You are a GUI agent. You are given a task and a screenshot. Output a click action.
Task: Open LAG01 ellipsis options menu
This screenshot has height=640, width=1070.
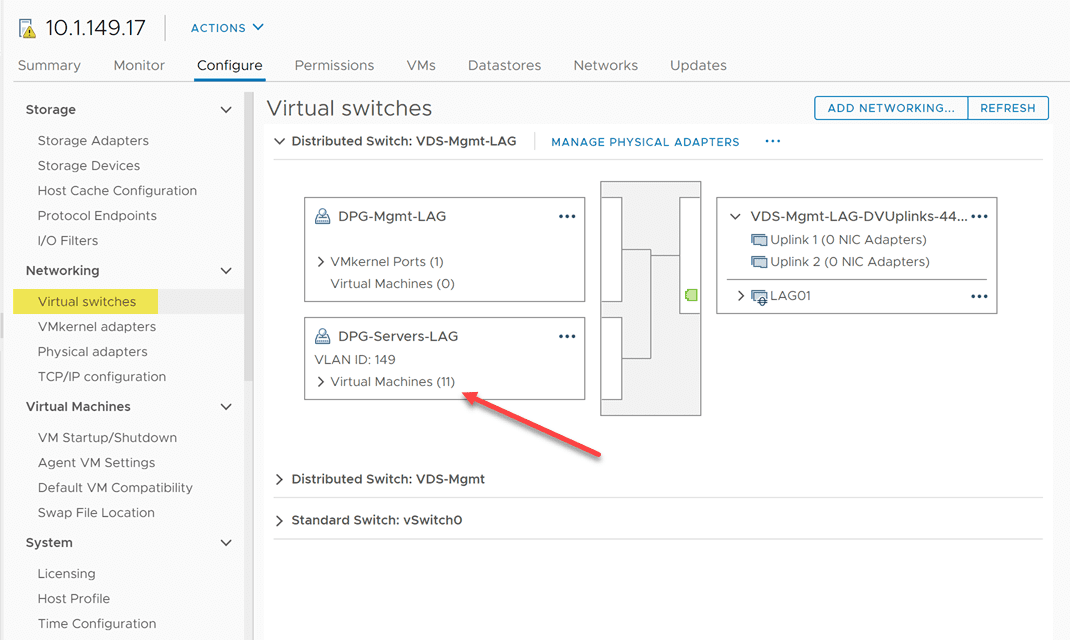click(979, 296)
